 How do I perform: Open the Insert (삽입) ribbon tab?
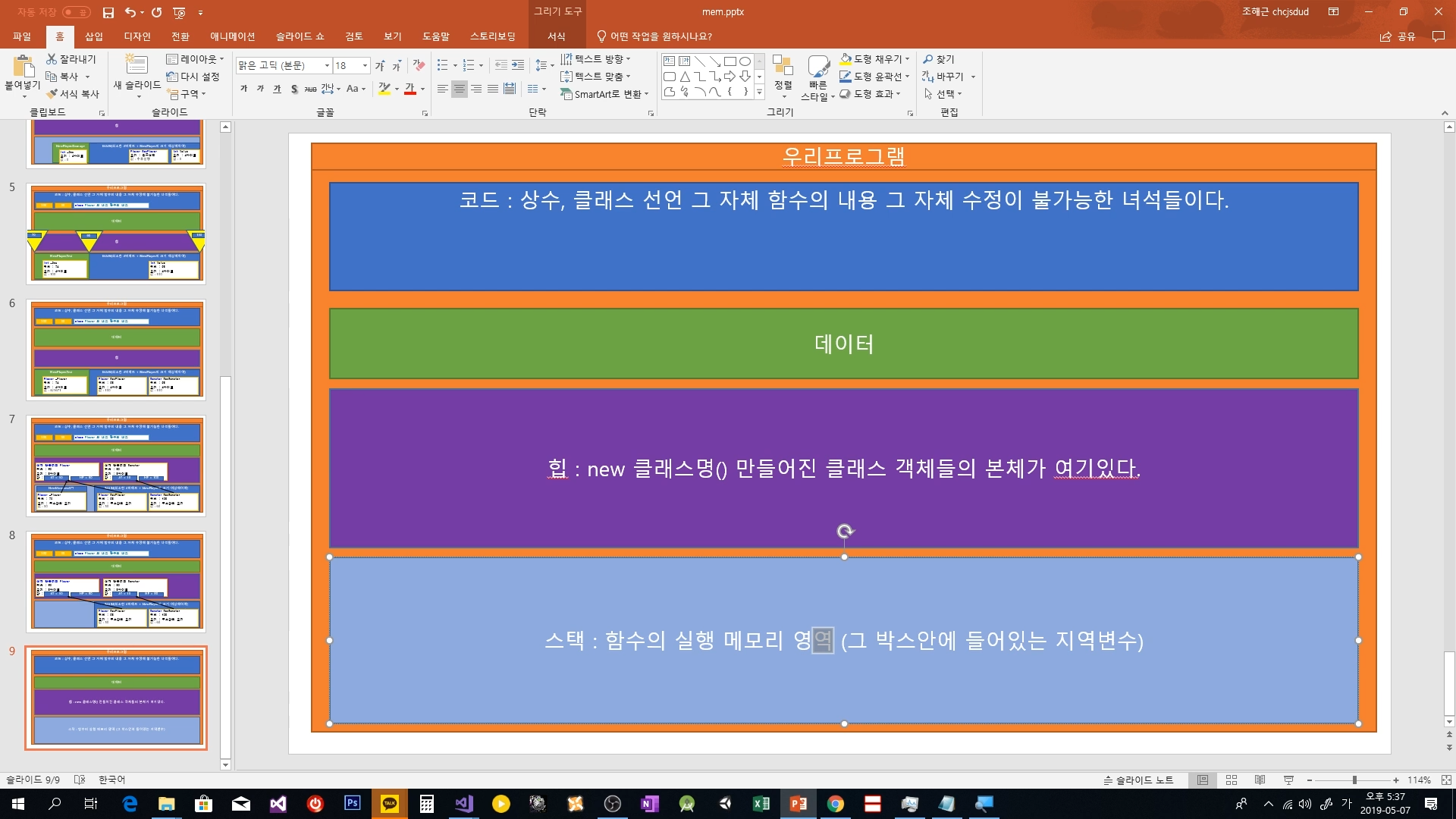[93, 36]
